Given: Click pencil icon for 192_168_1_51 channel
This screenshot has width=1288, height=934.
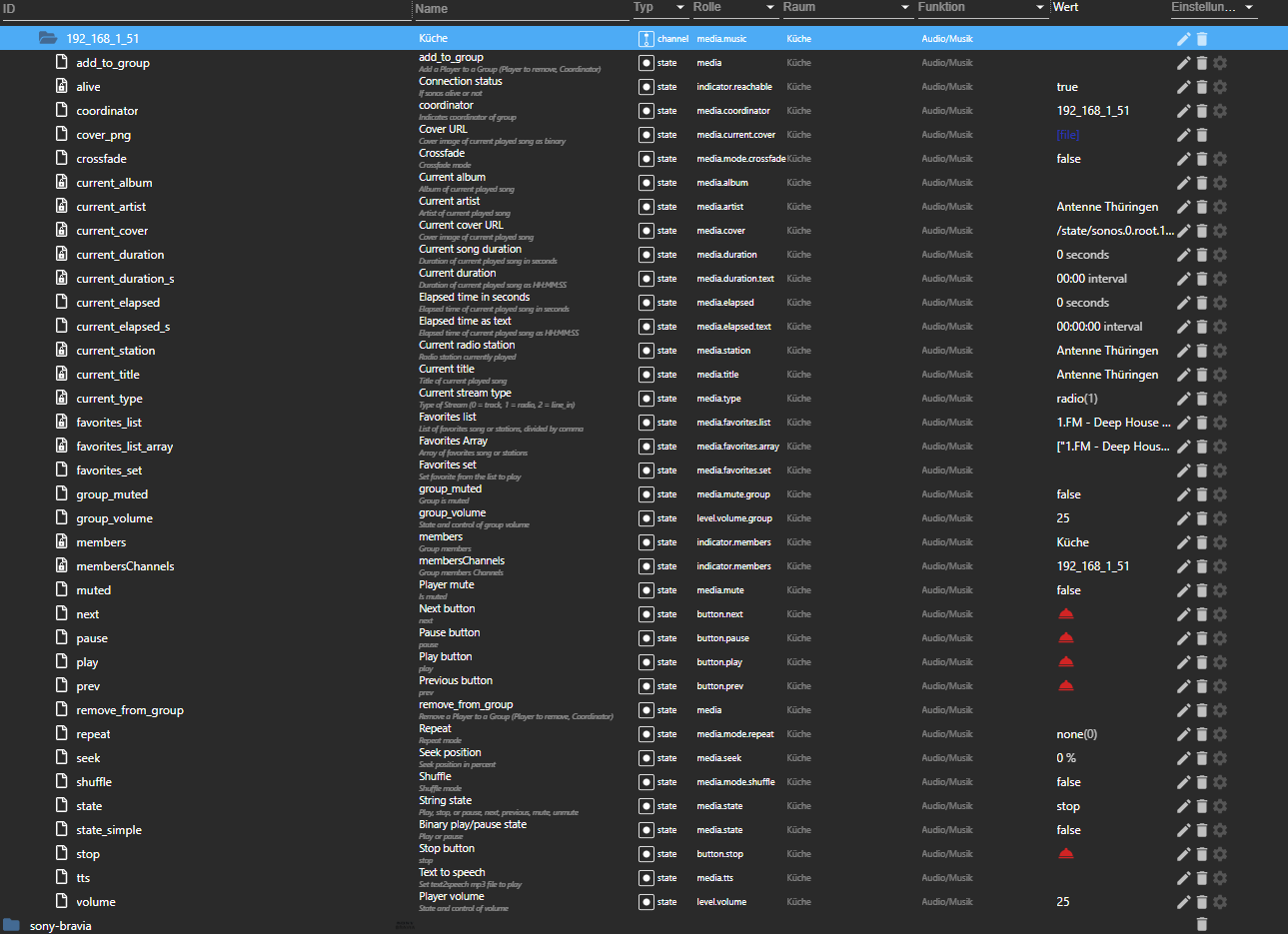Looking at the screenshot, I should point(1183,39).
